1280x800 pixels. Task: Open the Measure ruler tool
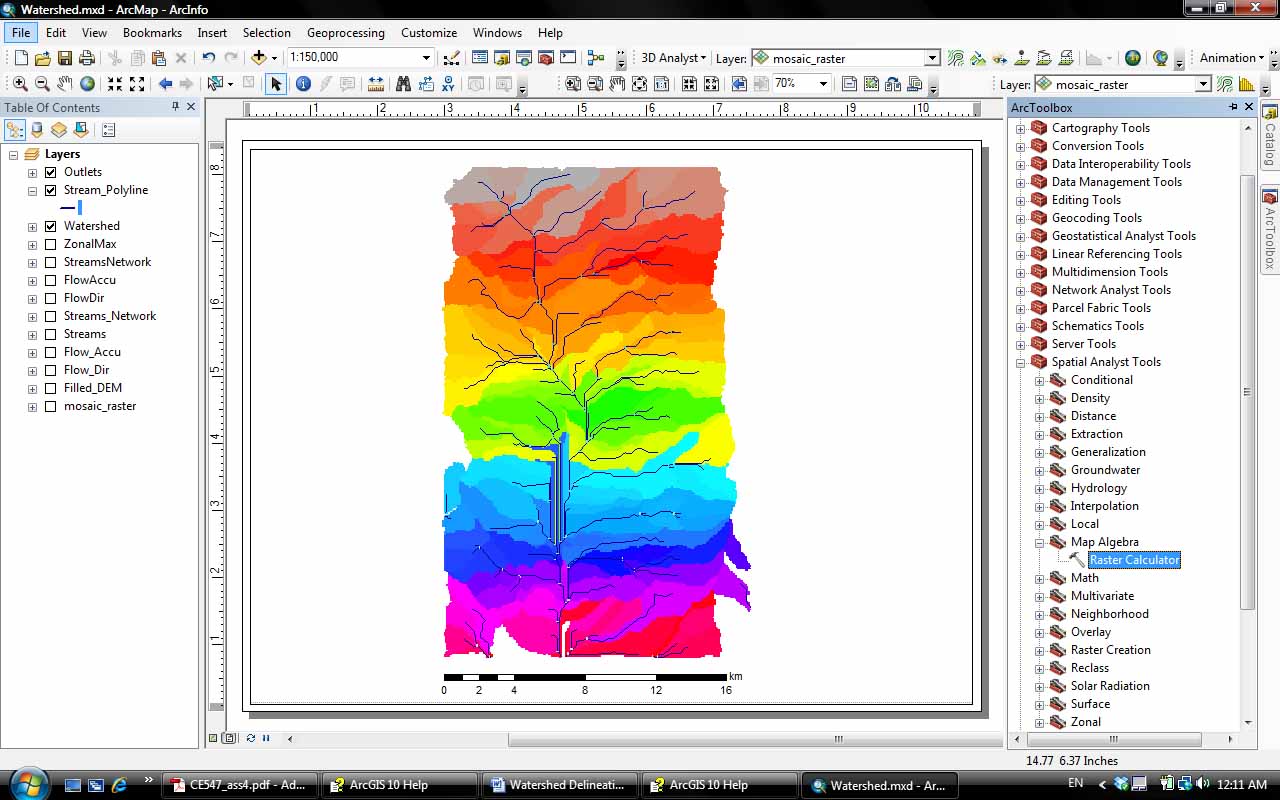(376, 84)
